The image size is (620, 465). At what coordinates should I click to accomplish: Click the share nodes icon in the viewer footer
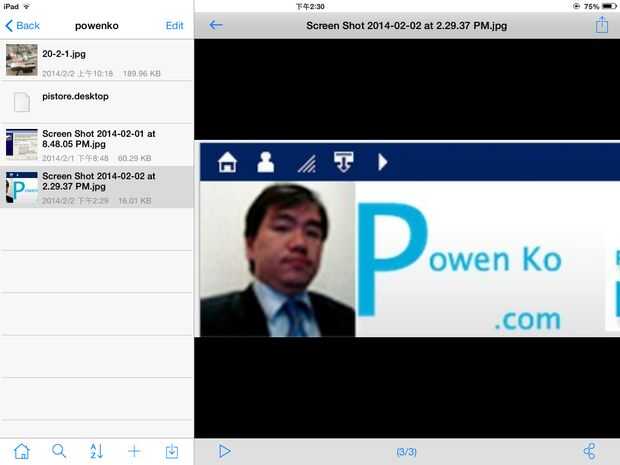pos(590,451)
